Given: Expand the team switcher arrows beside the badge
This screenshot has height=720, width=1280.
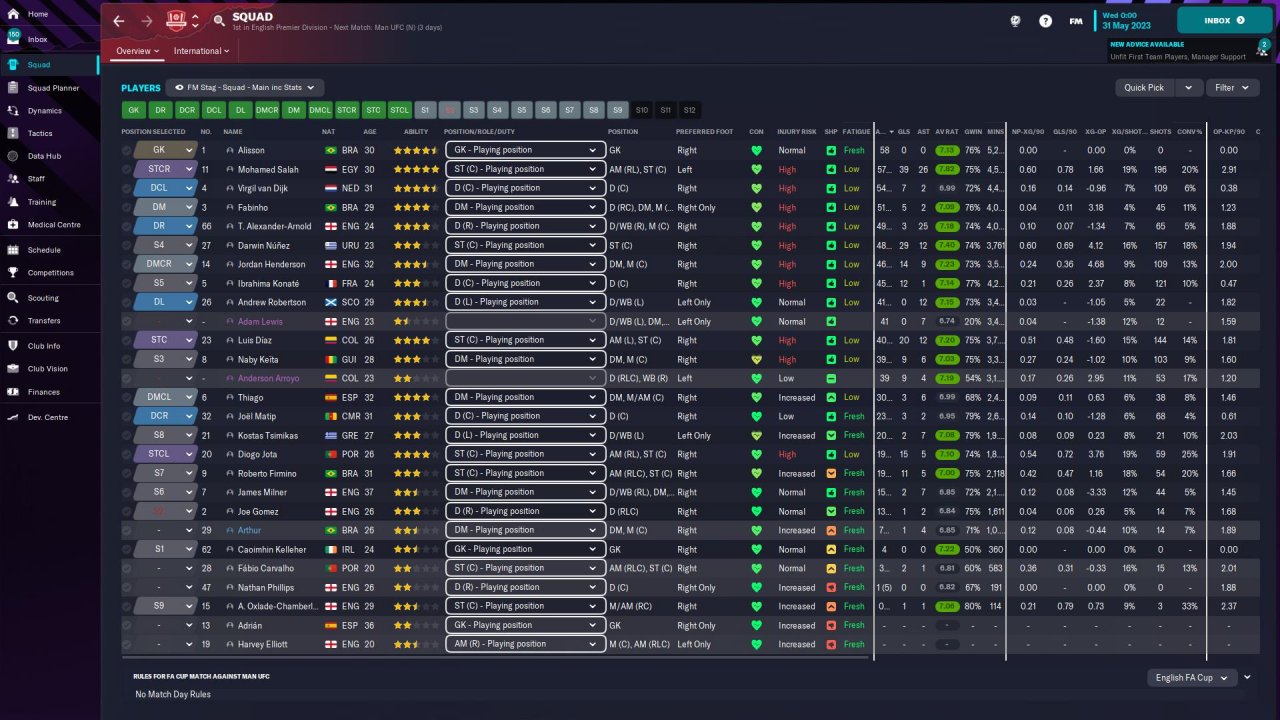Looking at the screenshot, I should (195, 20).
